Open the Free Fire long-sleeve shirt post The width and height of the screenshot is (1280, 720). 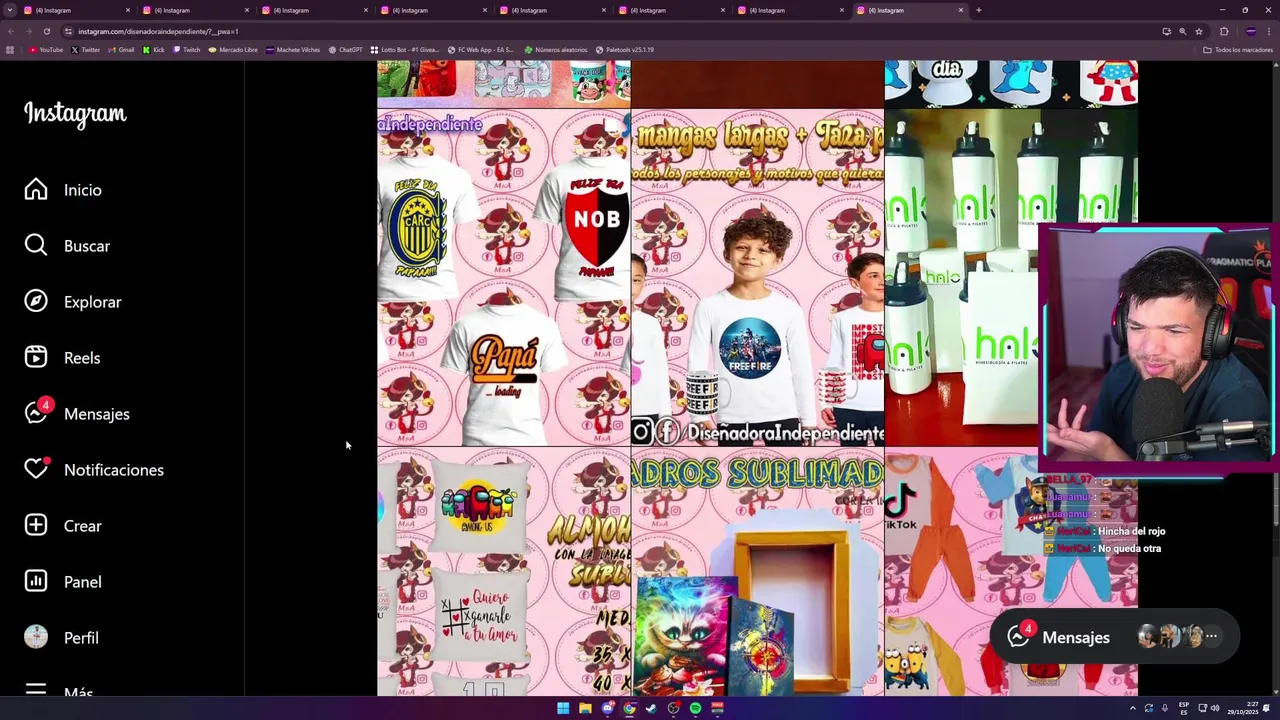tap(758, 277)
